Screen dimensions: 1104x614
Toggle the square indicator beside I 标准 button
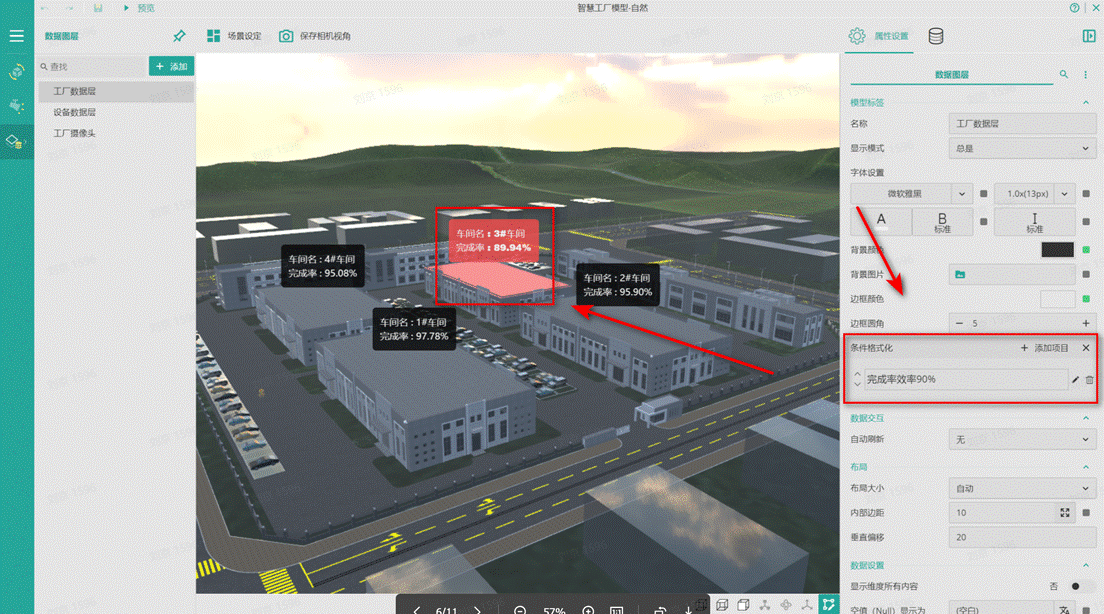pos(1086,221)
